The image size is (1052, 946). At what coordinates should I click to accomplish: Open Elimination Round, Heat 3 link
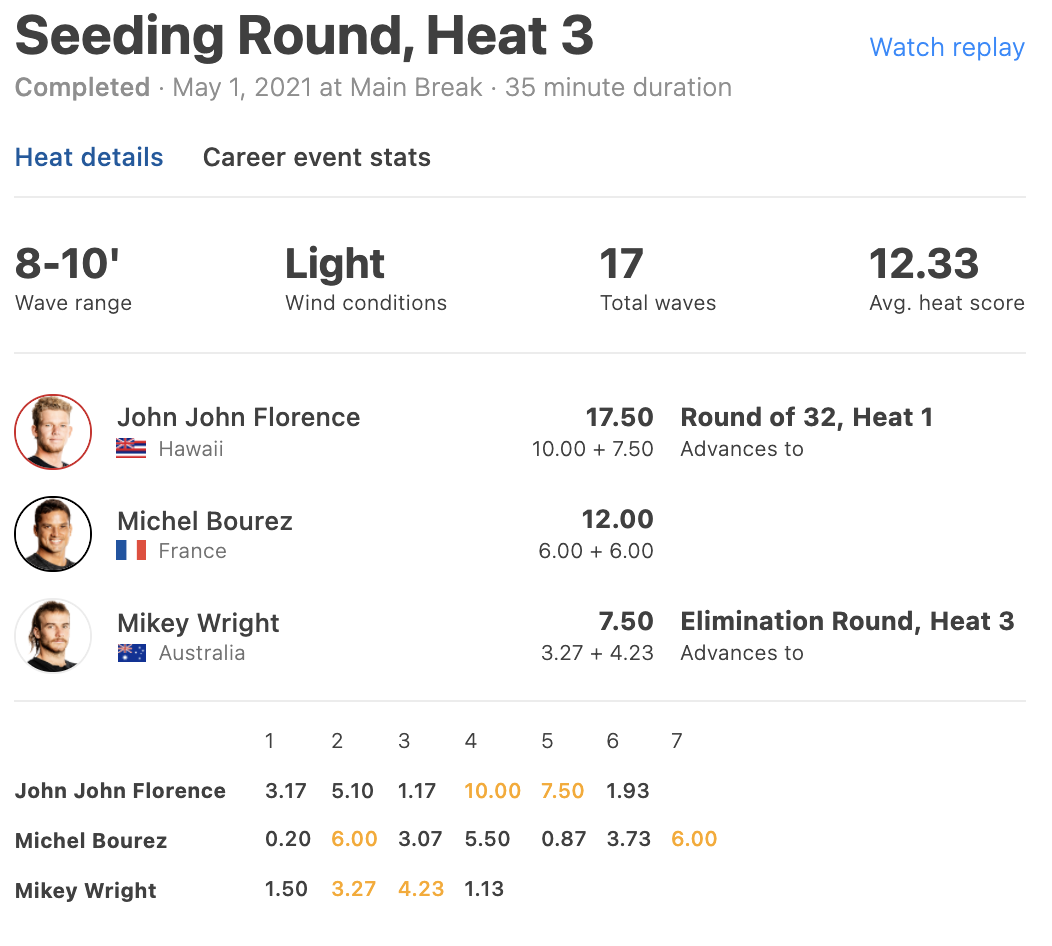847,621
